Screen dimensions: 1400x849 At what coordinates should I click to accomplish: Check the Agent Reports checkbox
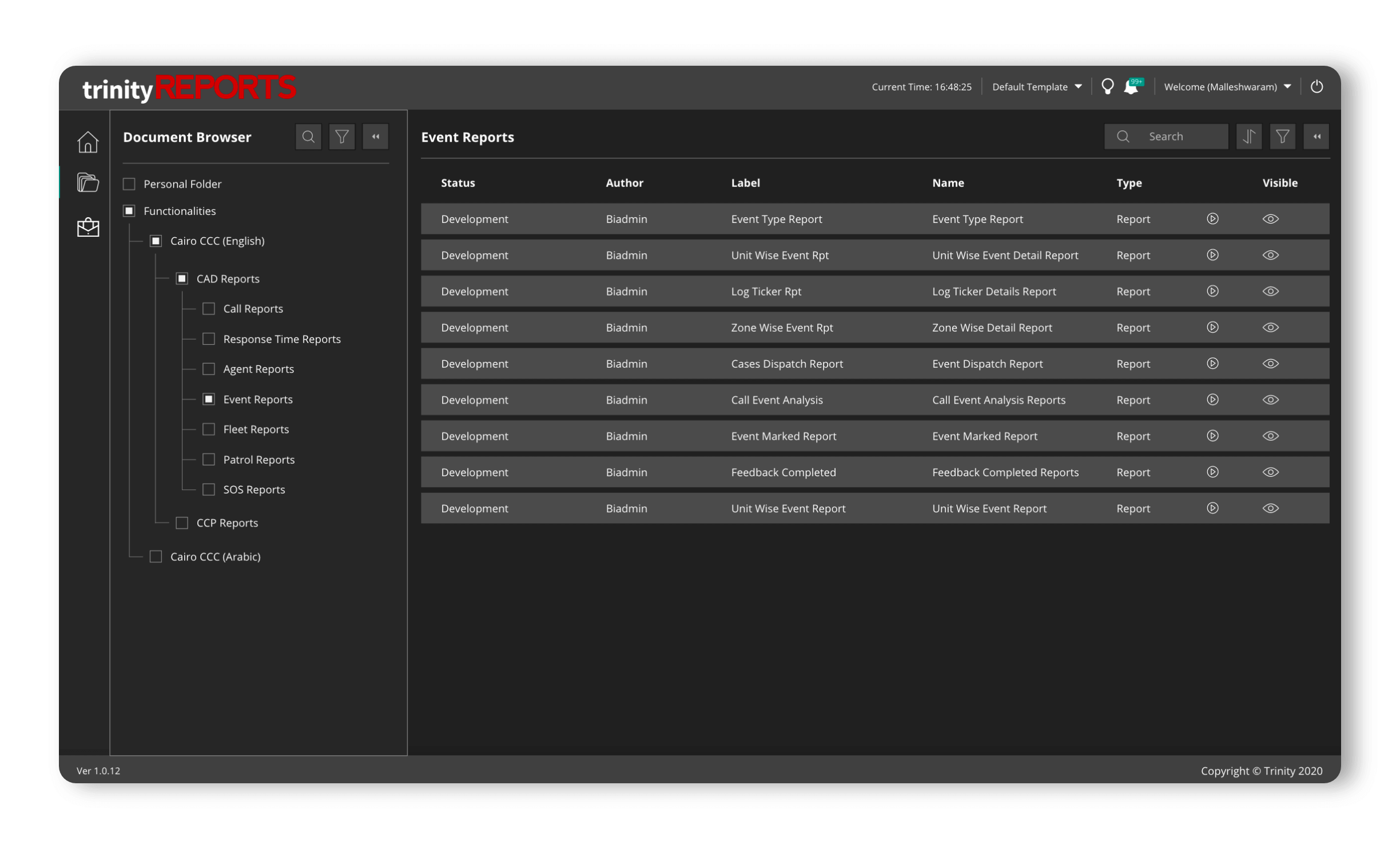tap(209, 369)
